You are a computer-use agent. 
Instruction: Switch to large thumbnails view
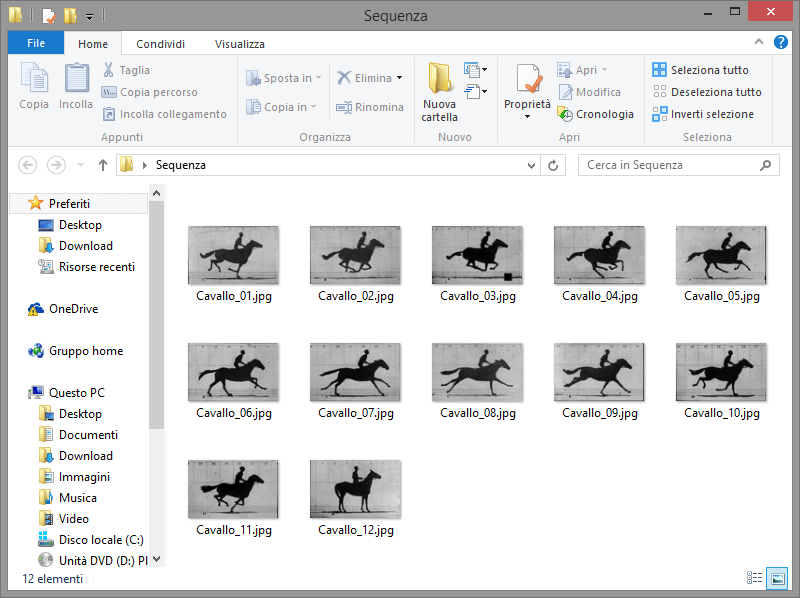coord(777,578)
